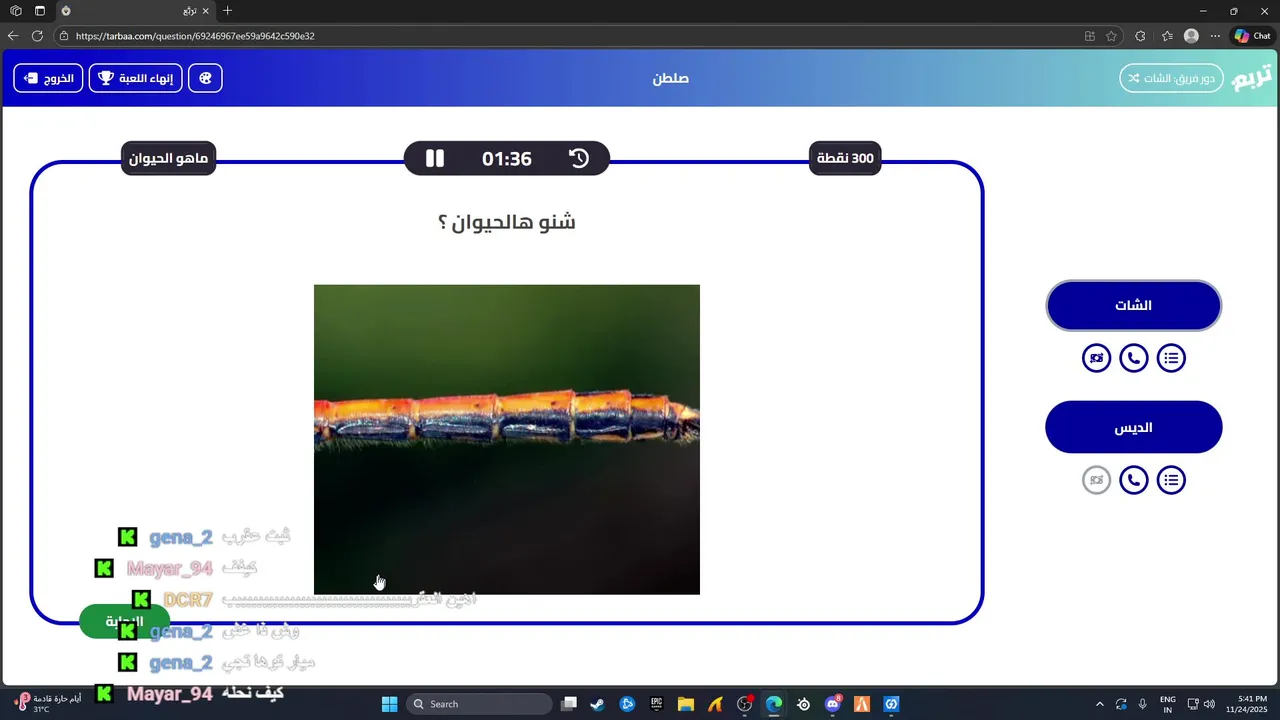The width and height of the screenshot is (1280, 720).
Task: Open Epic Games launcher from taskbar
Action: tap(657, 704)
